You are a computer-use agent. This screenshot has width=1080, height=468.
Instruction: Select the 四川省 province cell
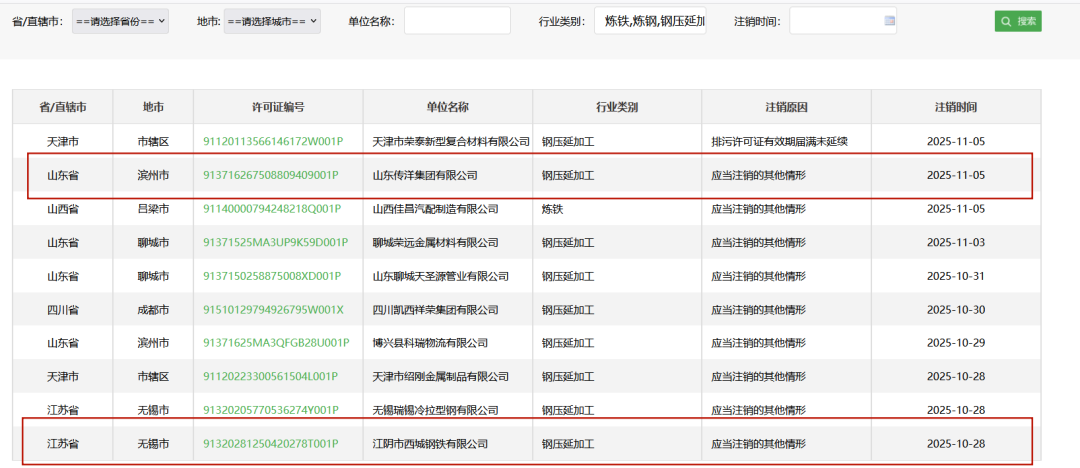pyautogui.click(x=63, y=310)
